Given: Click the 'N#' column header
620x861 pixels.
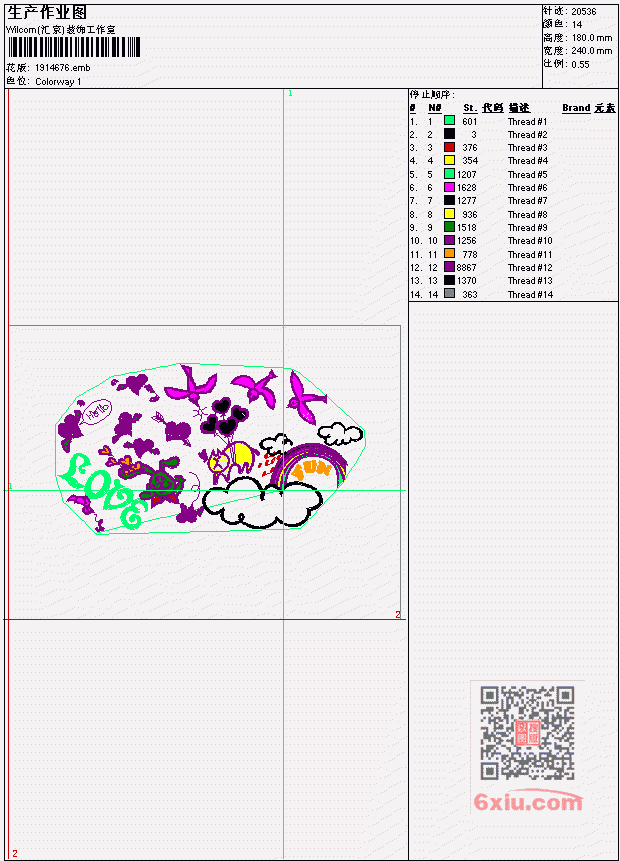Looking at the screenshot, I should (x=434, y=108).
